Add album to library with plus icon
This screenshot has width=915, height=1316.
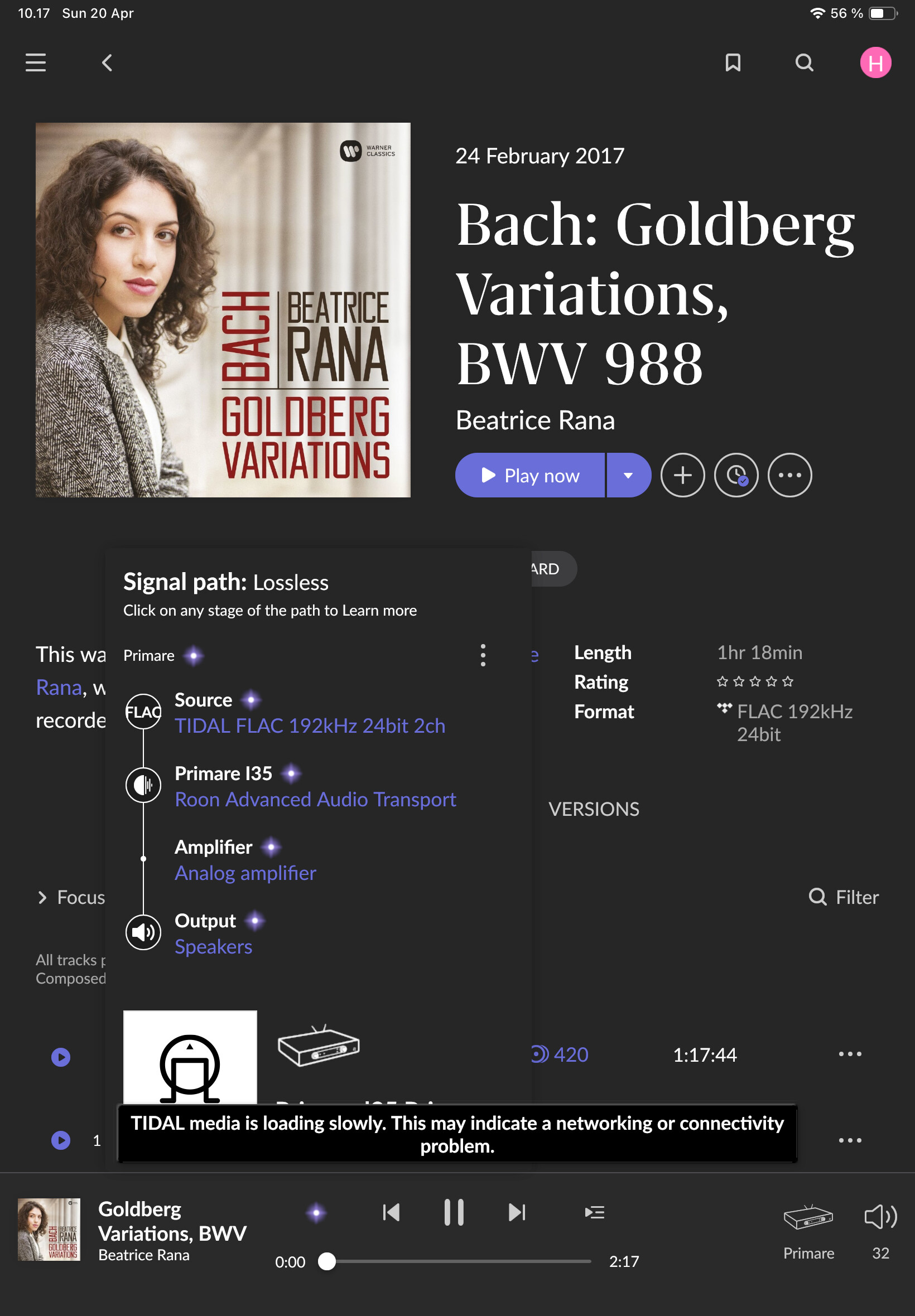(x=682, y=475)
